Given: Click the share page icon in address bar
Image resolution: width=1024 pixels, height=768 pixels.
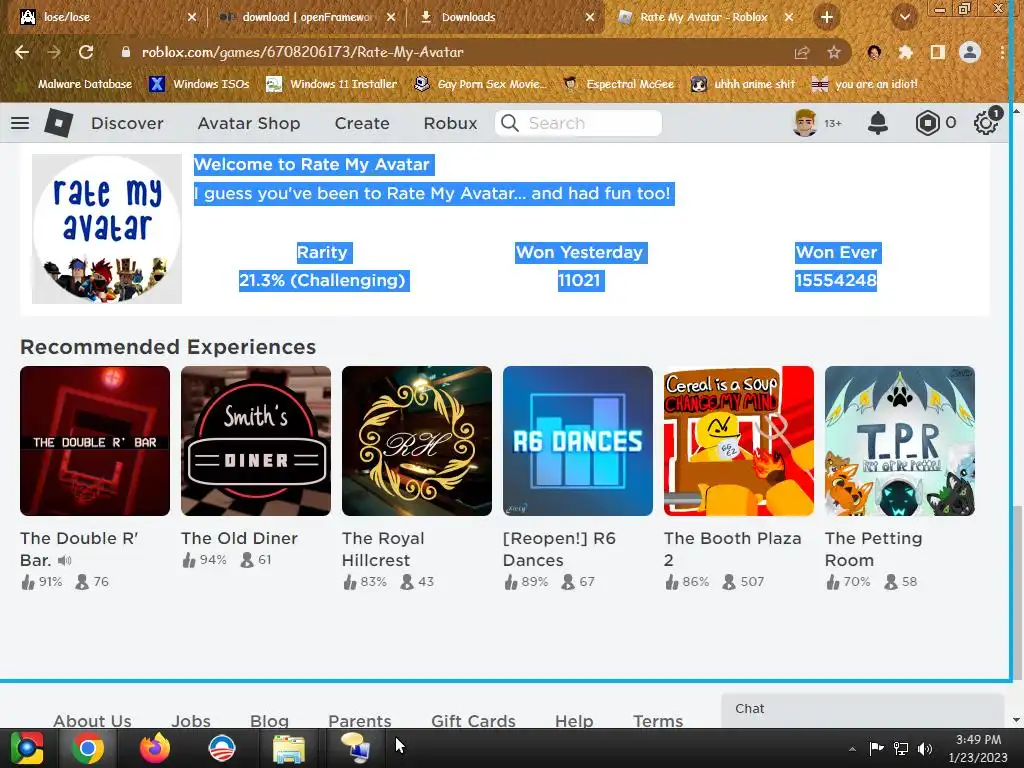Looking at the screenshot, I should click(x=801, y=52).
